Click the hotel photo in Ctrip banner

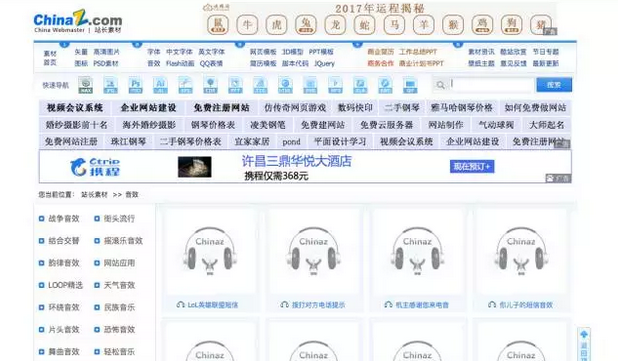coord(194,167)
